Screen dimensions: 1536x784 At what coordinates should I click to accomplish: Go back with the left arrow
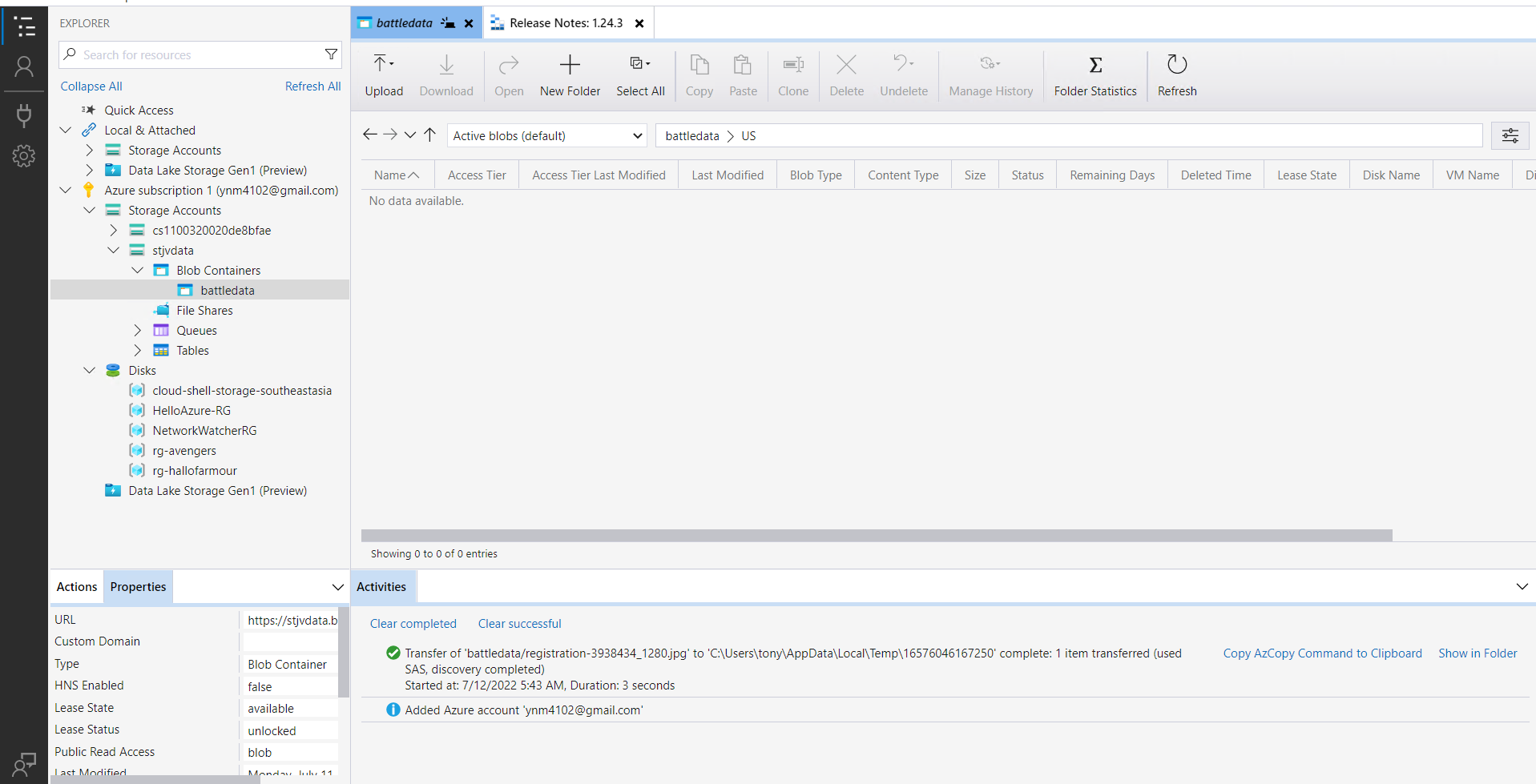[369, 135]
